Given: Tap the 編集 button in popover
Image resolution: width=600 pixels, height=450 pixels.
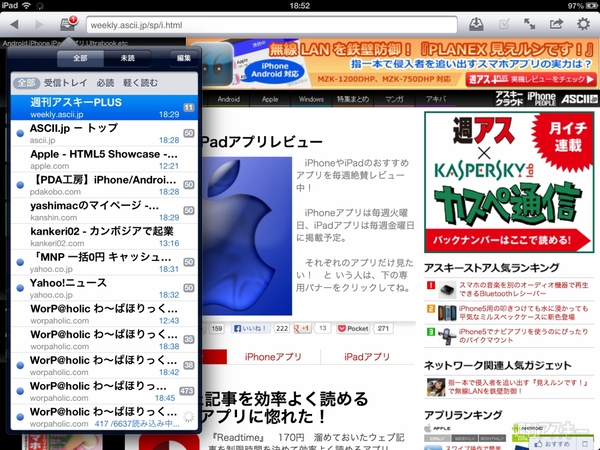Looking at the screenshot, I should (184, 58).
